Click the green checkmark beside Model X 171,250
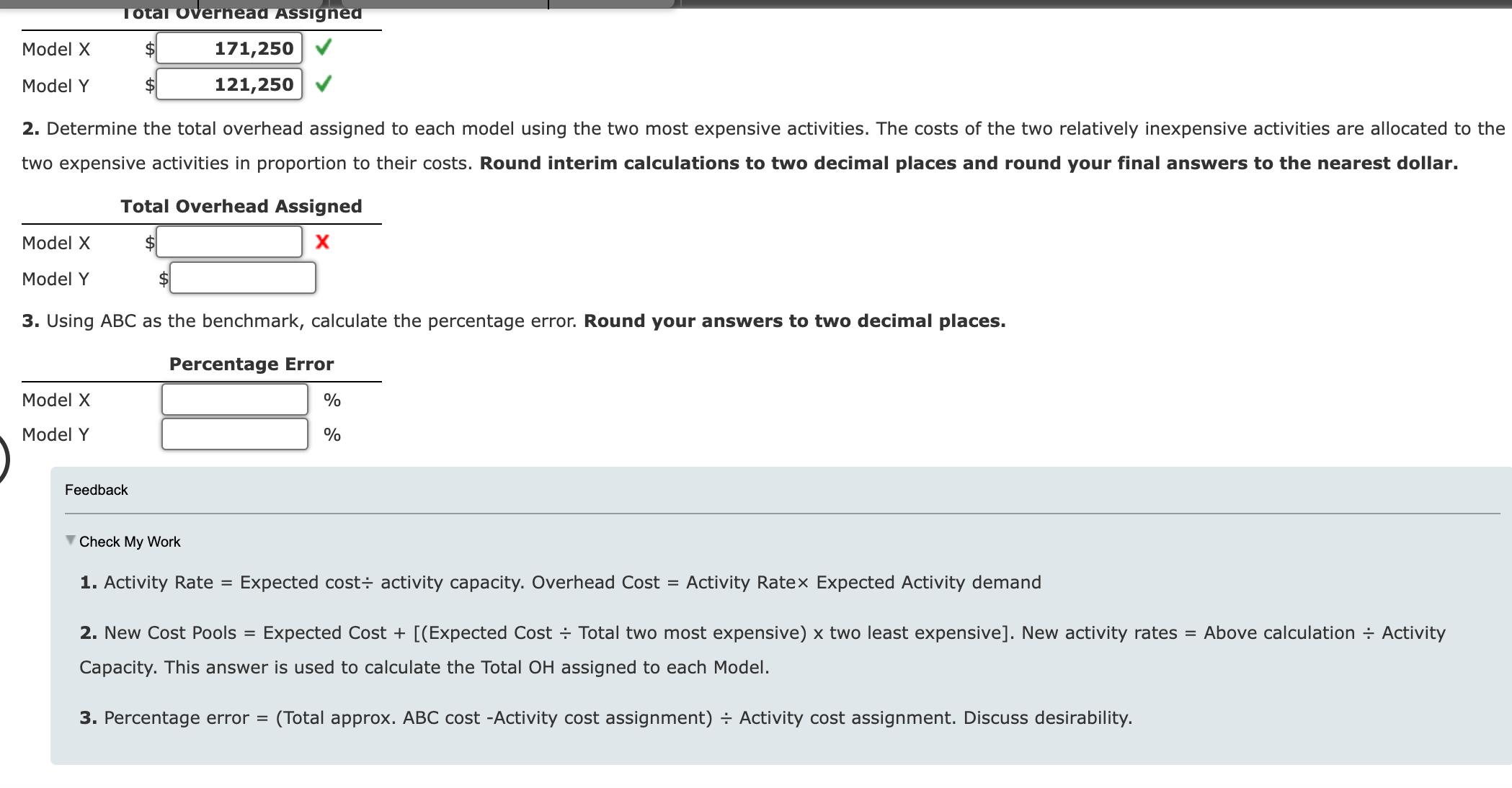The image size is (1512, 788). (x=325, y=48)
